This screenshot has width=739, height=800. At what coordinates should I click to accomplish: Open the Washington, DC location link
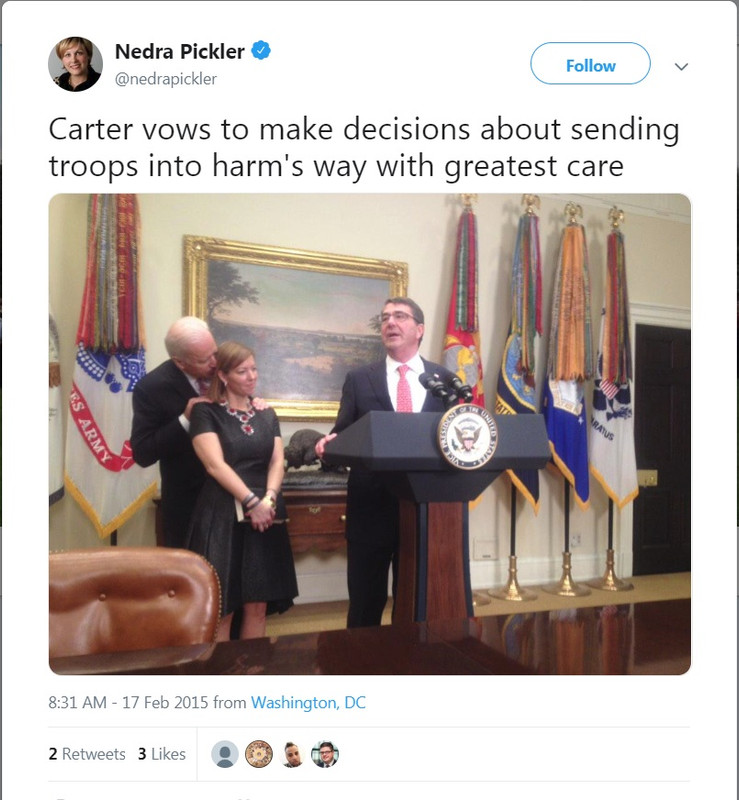[x=308, y=703]
